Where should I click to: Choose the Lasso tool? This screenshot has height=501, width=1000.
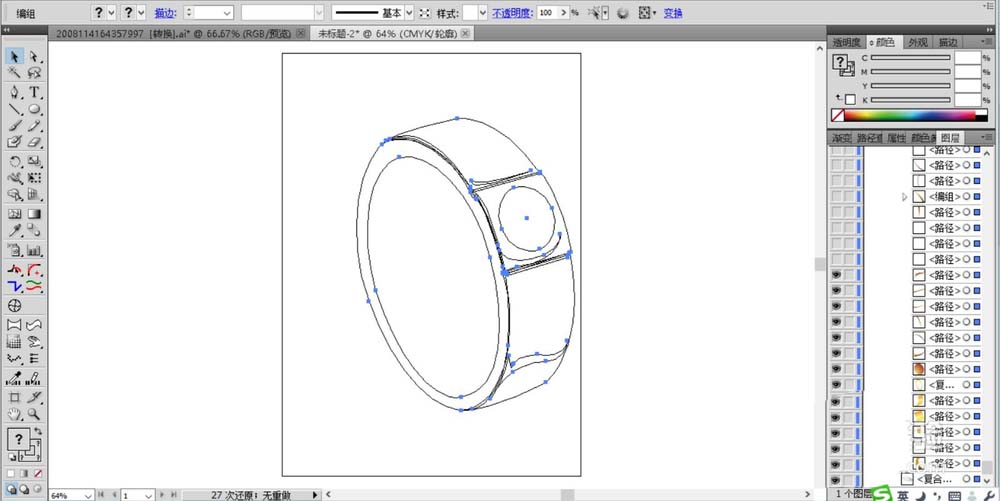[34, 73]
